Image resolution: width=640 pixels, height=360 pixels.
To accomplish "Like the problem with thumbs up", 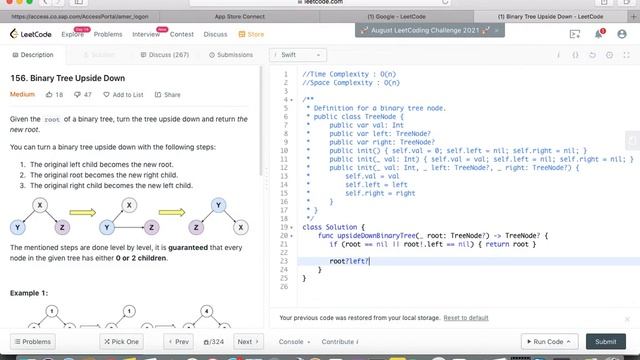I will (x=49, y=95).
